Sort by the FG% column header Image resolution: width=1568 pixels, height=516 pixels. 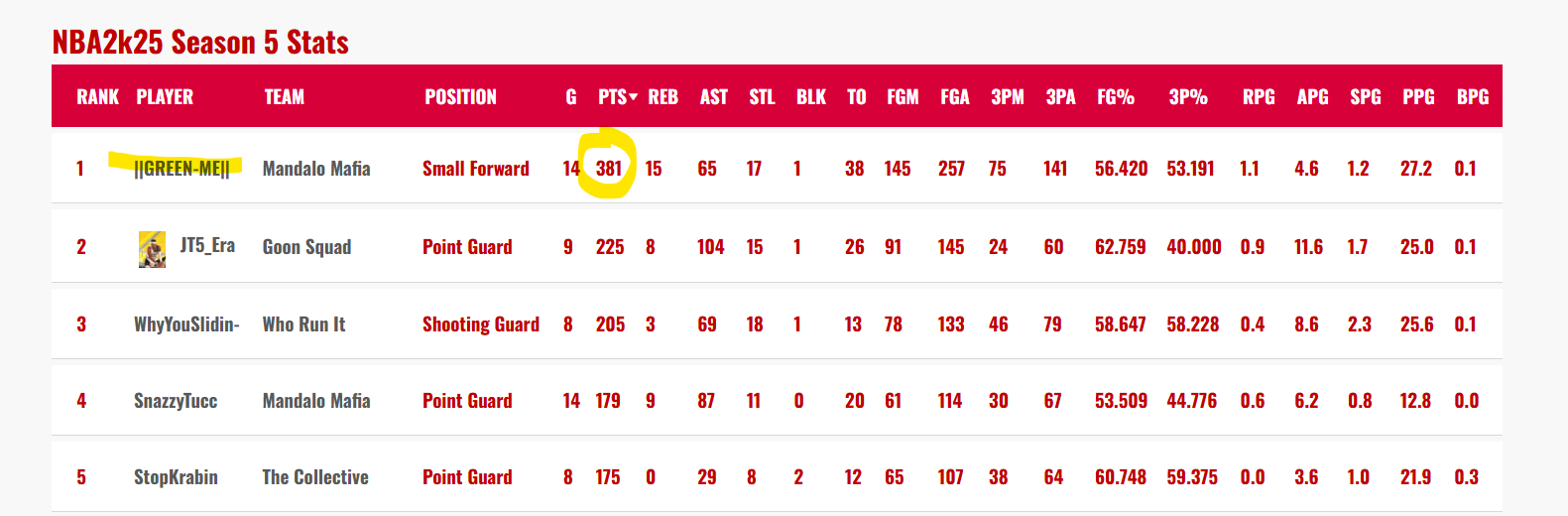pos(1116,97)
